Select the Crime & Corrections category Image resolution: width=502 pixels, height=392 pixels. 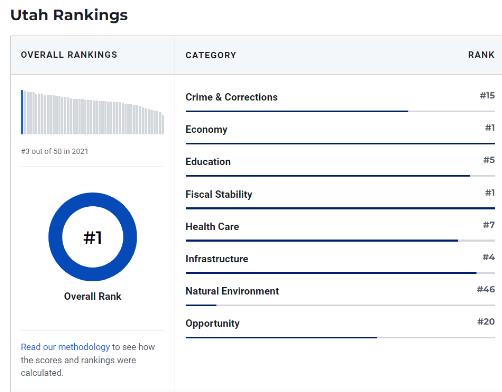(231, 97)
